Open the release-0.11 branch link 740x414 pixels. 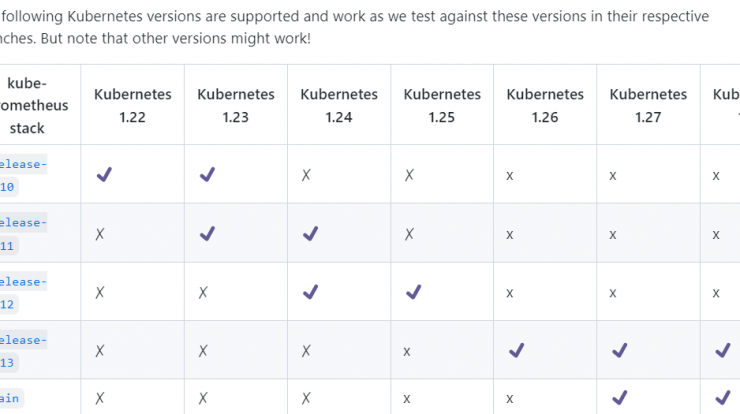pos(23,234)
